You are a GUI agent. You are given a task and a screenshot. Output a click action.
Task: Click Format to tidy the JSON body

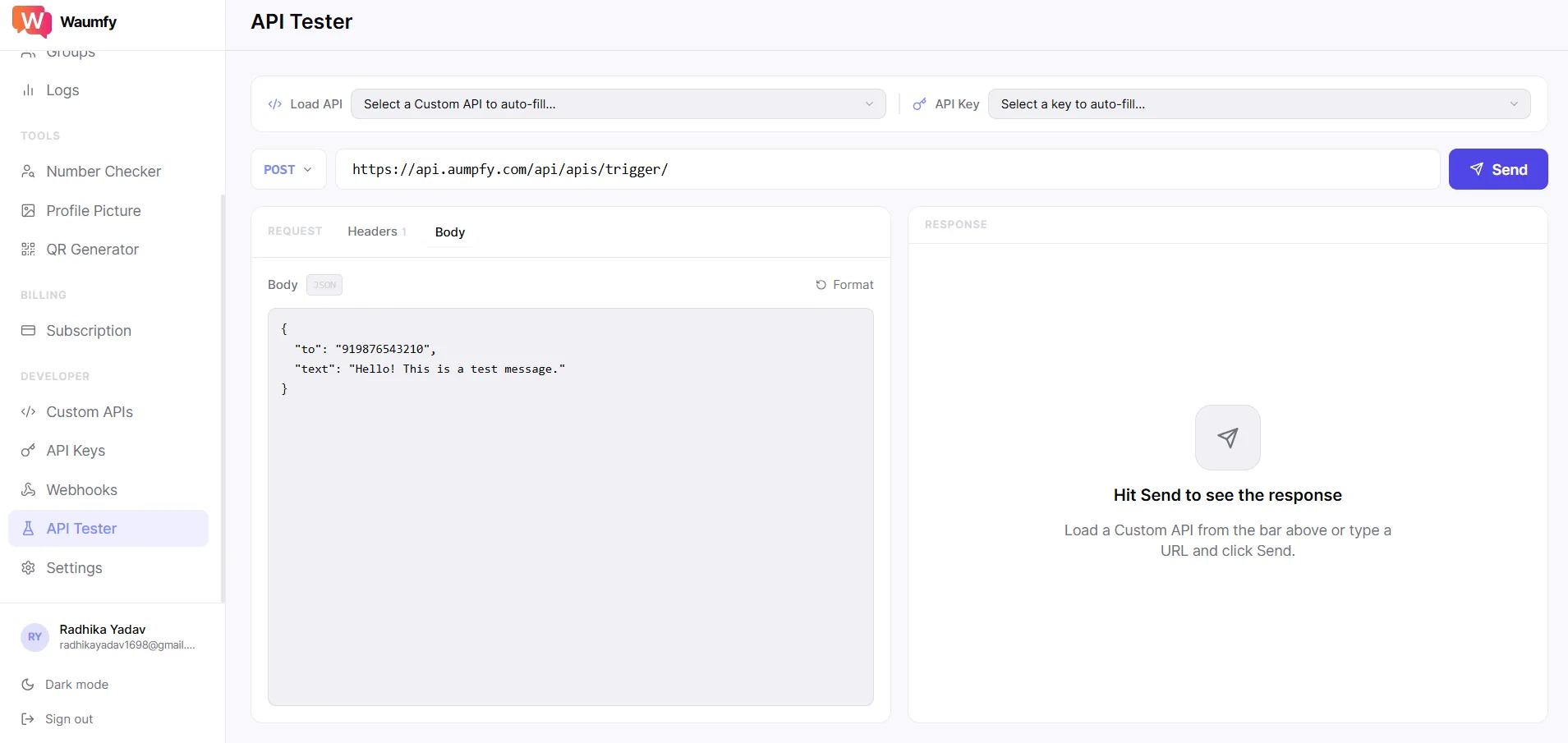(x=844, y=285)
